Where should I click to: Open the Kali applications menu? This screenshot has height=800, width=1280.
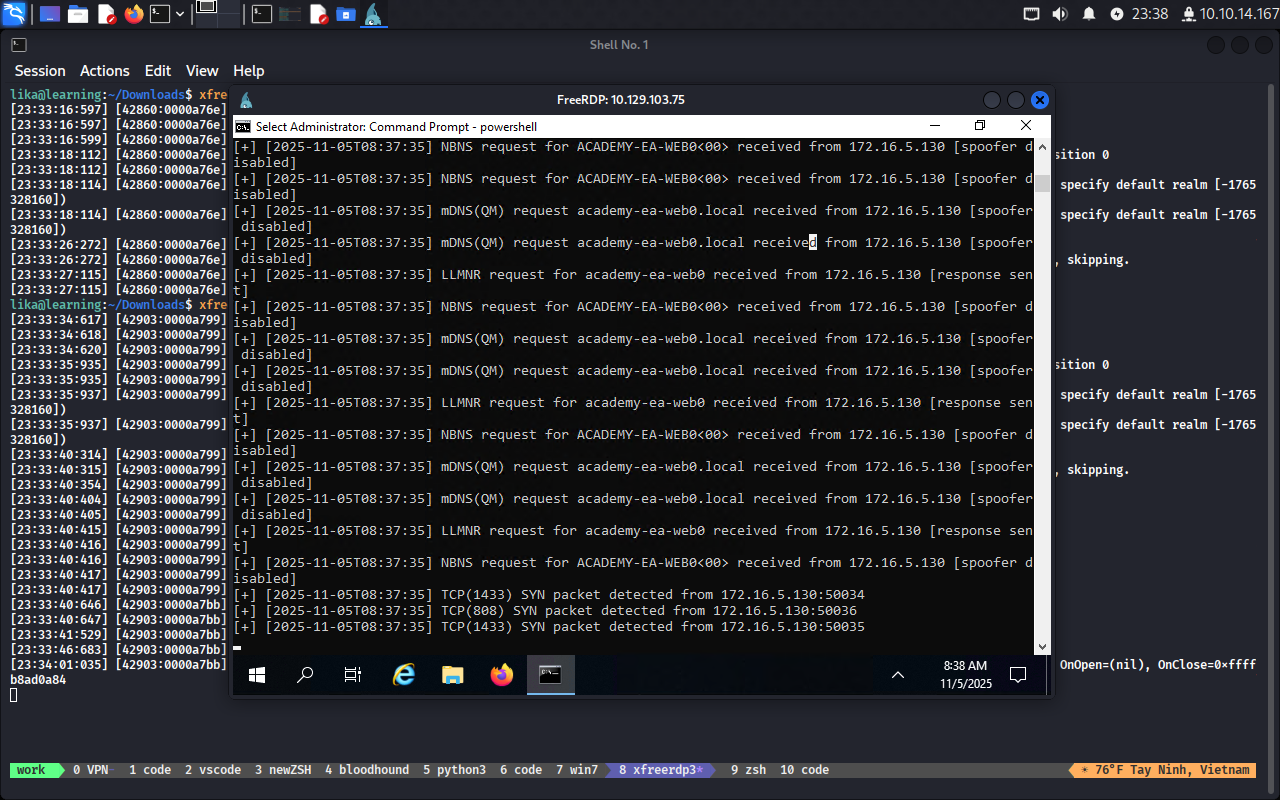pos(14,14)
